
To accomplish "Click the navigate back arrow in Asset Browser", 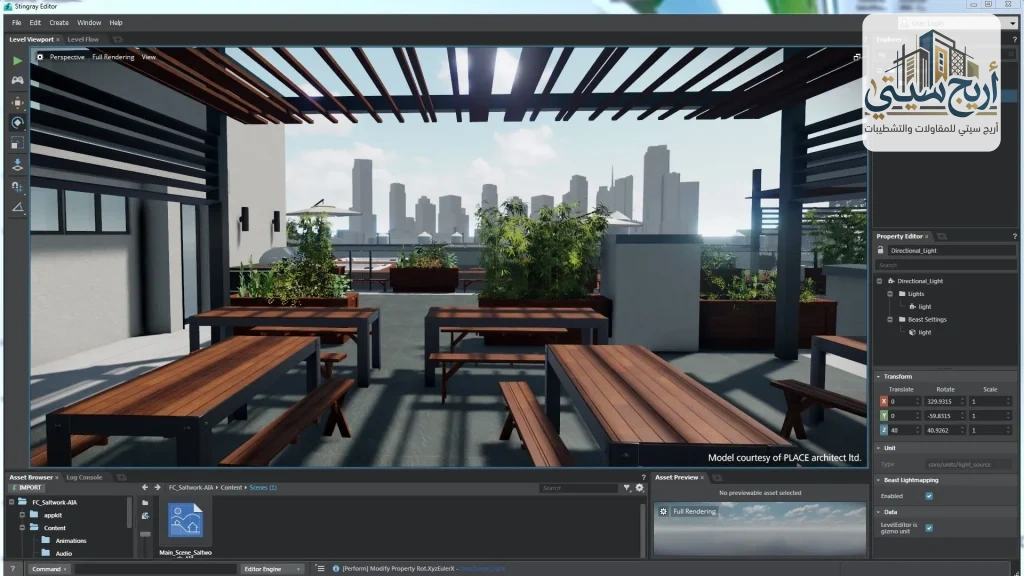I will [145, 487].
